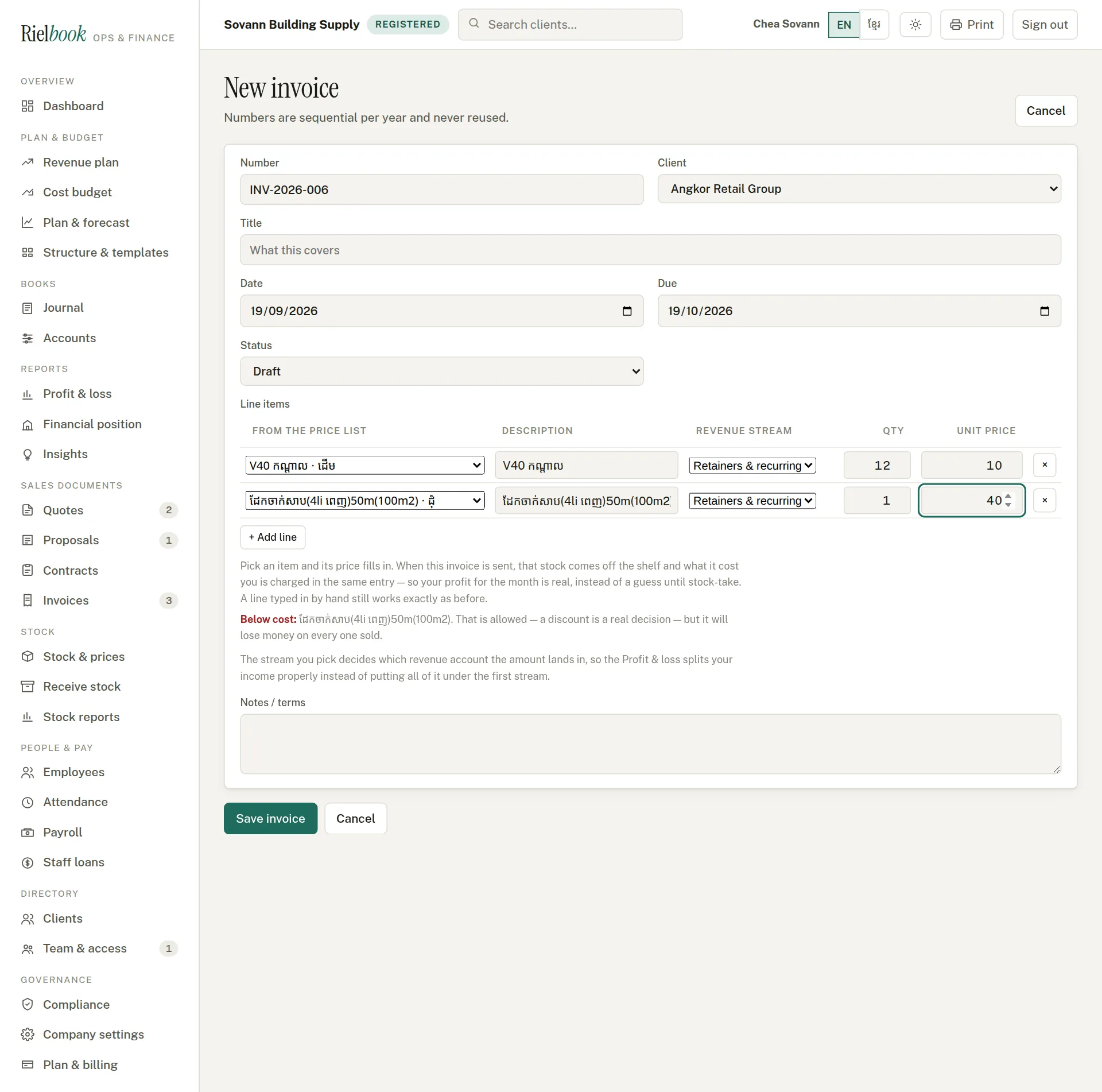Open first row revenue stream dropdown

tap(752, 466)
